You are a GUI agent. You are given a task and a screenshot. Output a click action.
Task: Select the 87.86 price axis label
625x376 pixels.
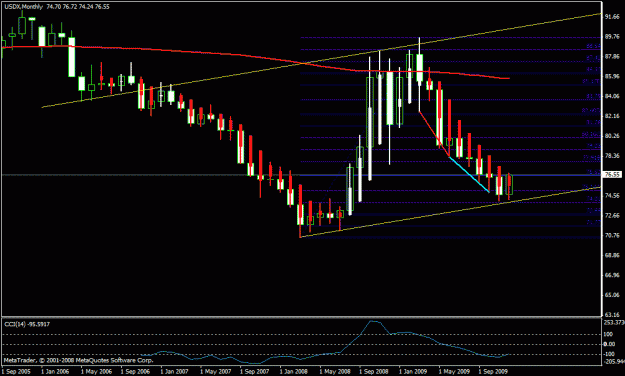[612, 57]
